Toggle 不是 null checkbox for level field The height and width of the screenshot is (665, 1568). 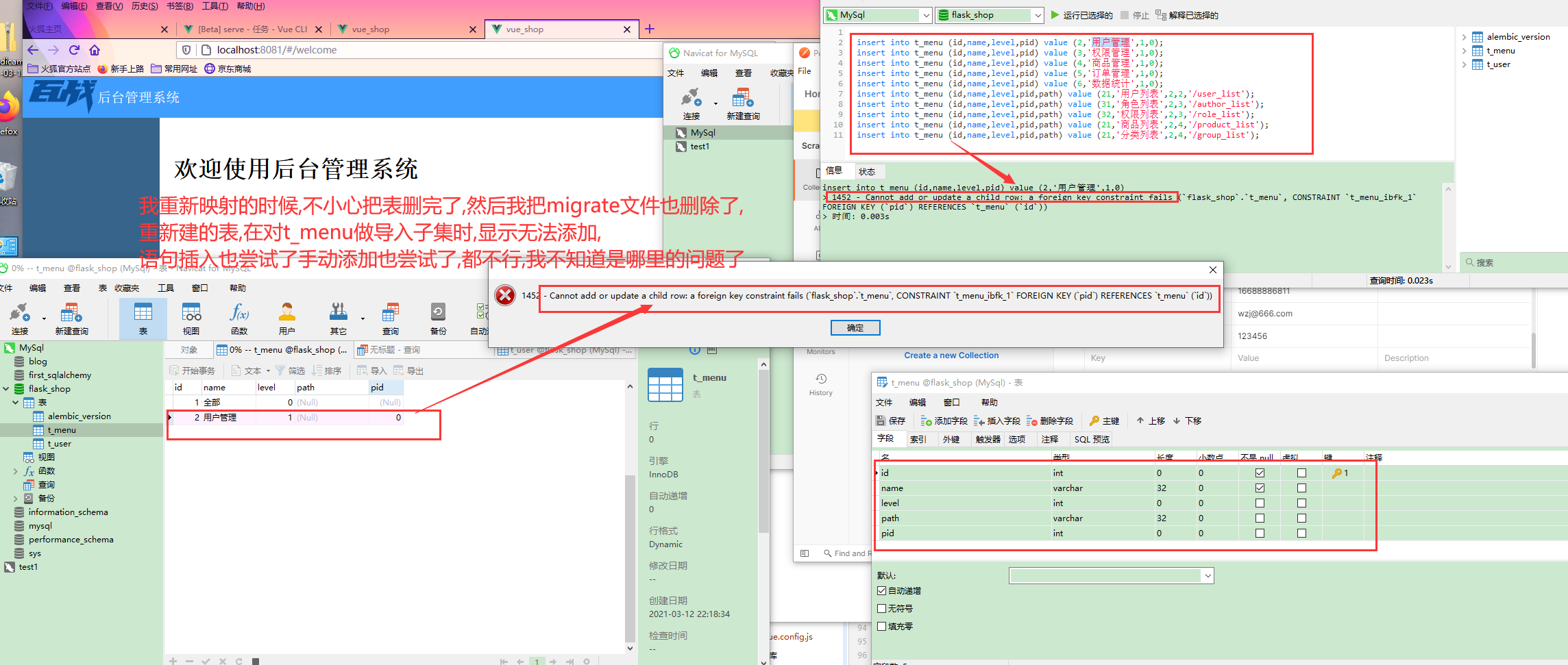[1260, 503]
